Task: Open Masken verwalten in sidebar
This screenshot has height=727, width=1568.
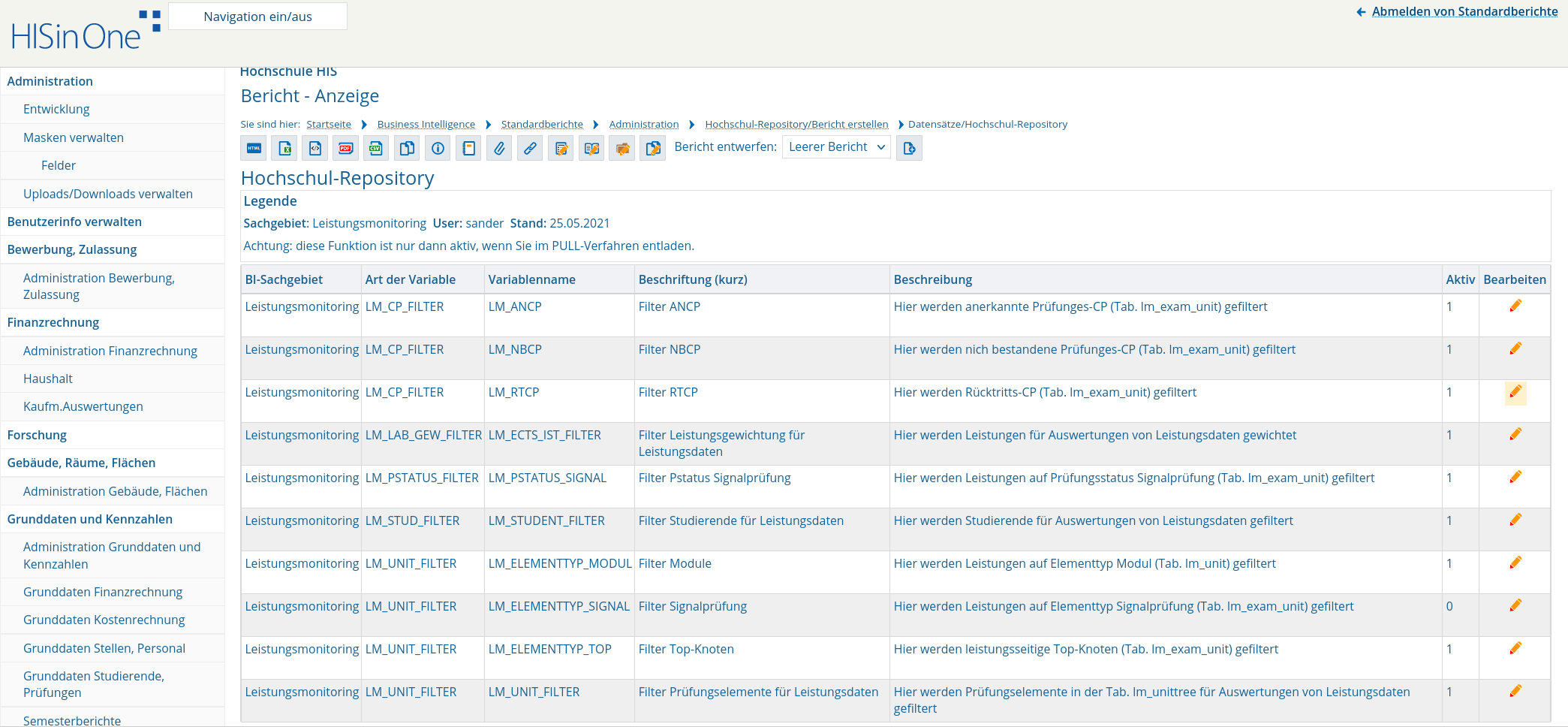Action: (113, 137)
